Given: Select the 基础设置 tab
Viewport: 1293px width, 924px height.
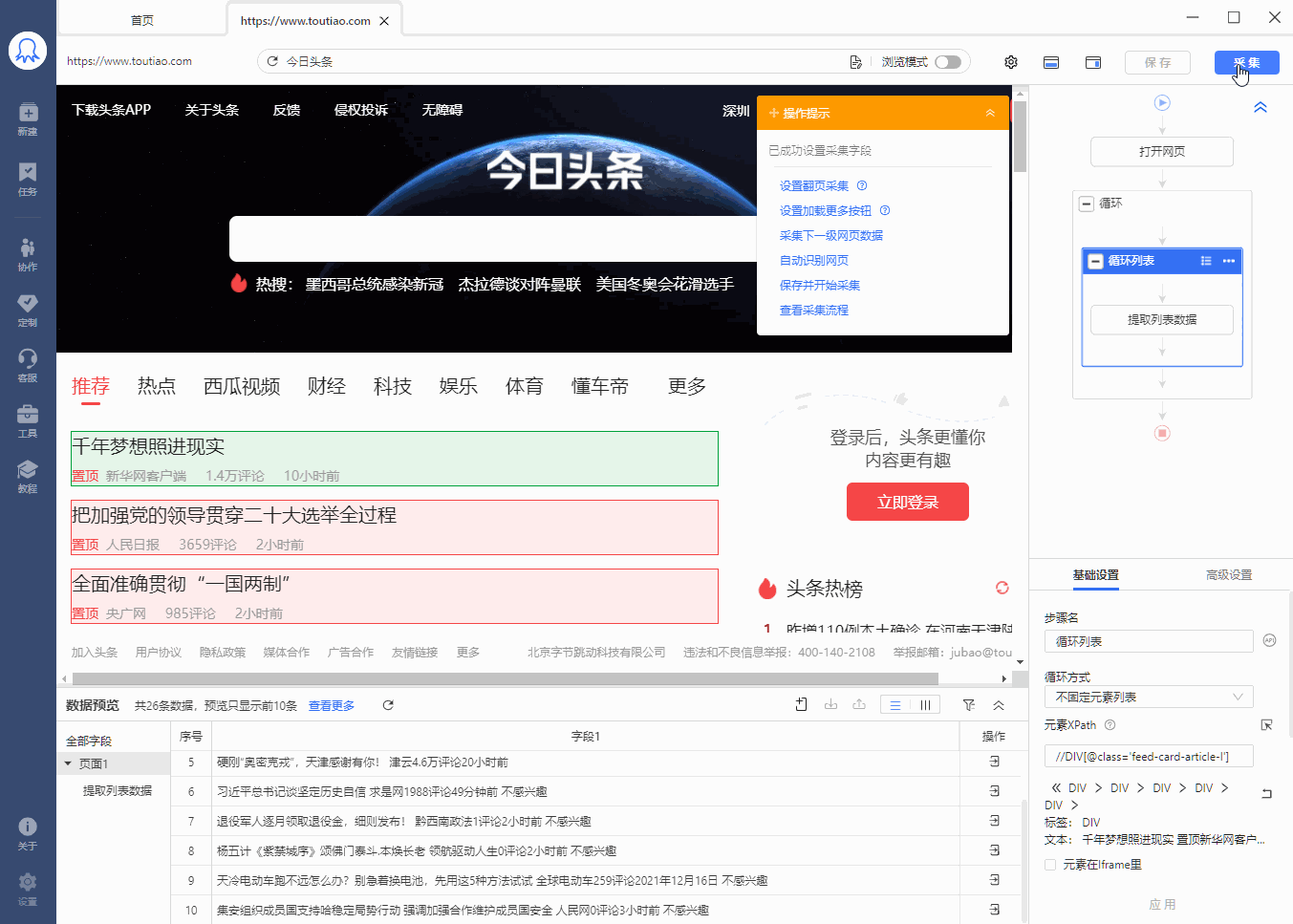Looking at the screenshot, I should pyautogui.click(x=1095, y=575).
